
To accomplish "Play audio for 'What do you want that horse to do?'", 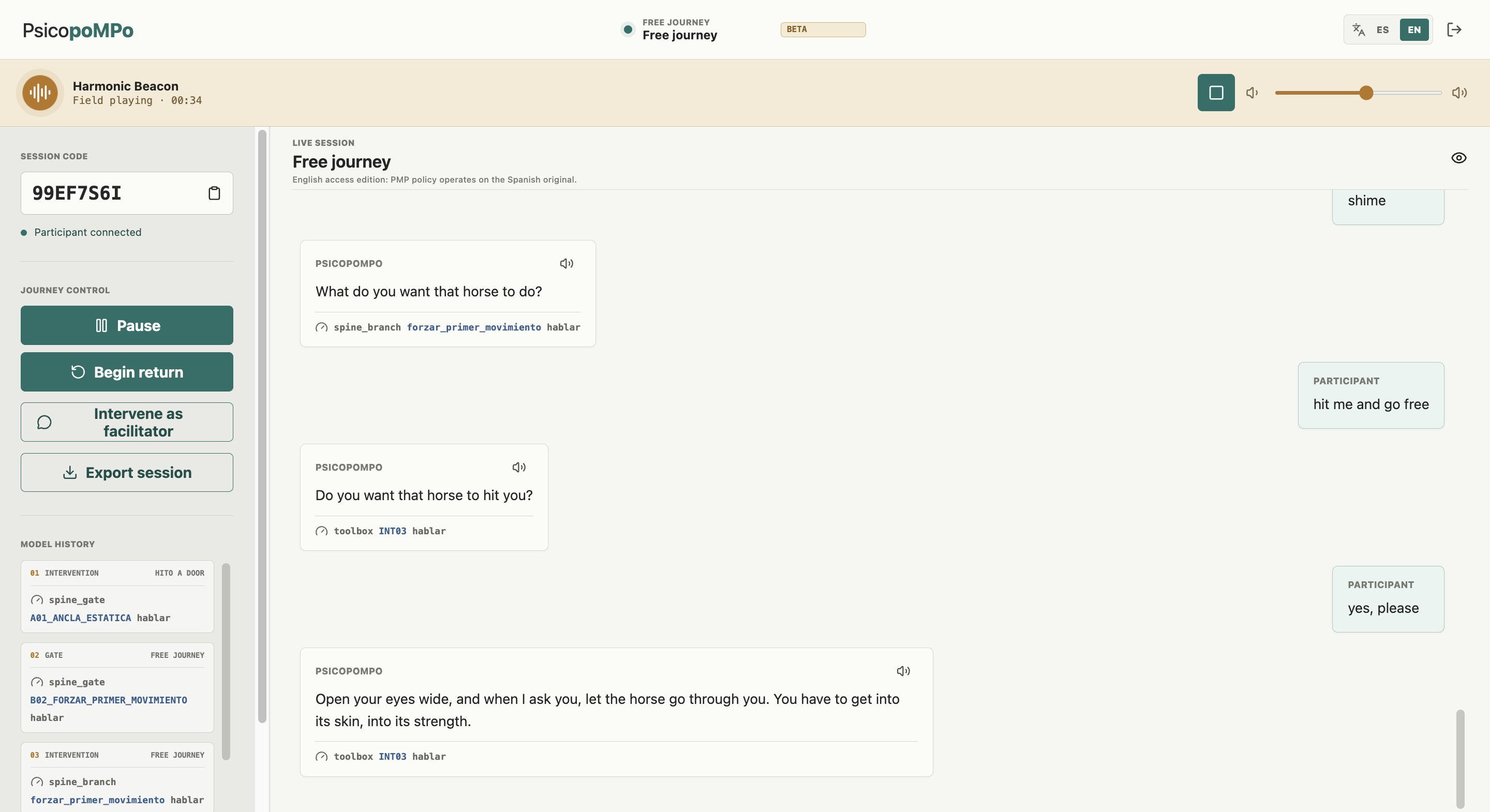I will pos(567,264).
